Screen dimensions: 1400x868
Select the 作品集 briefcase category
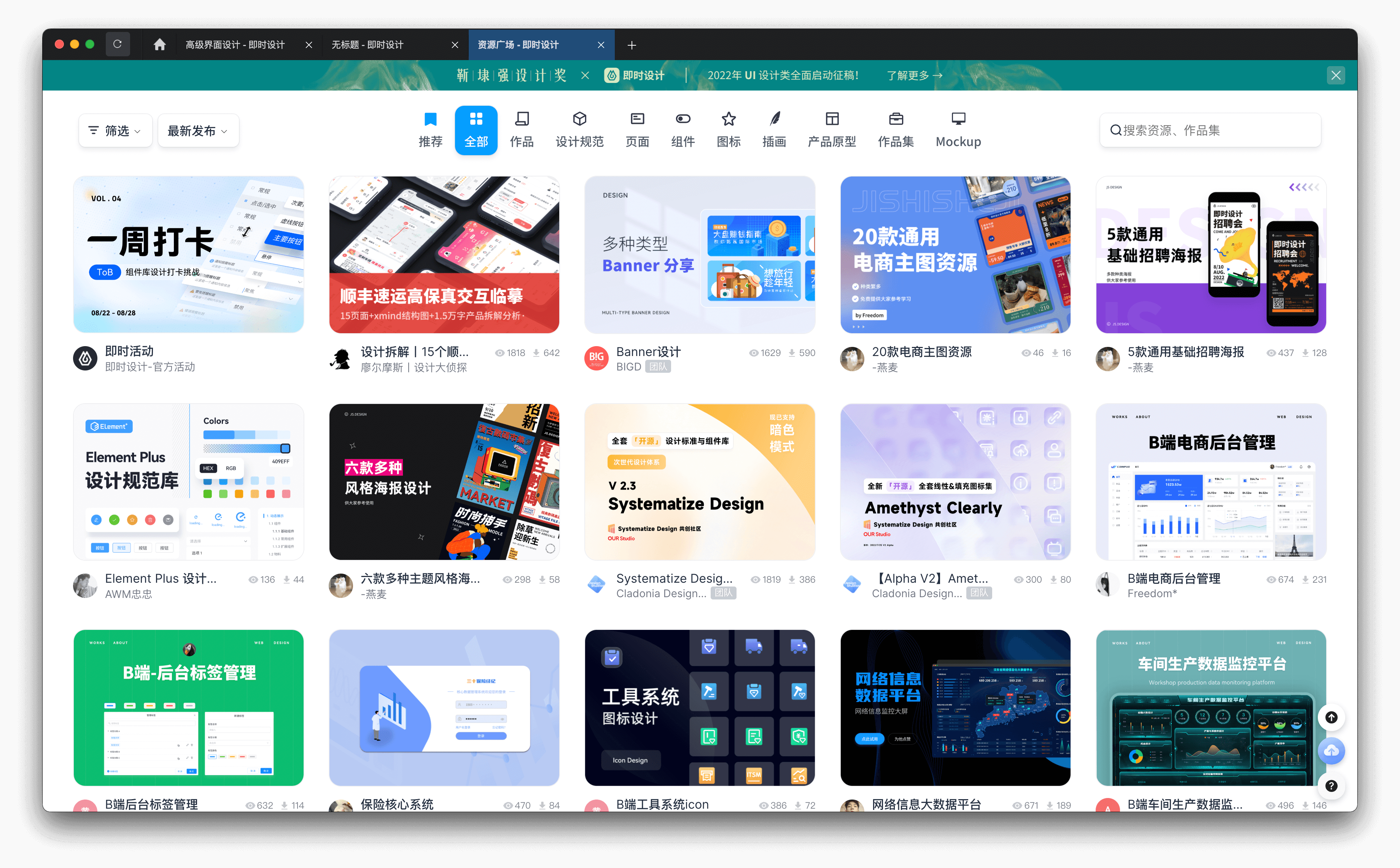click(896, 119)
